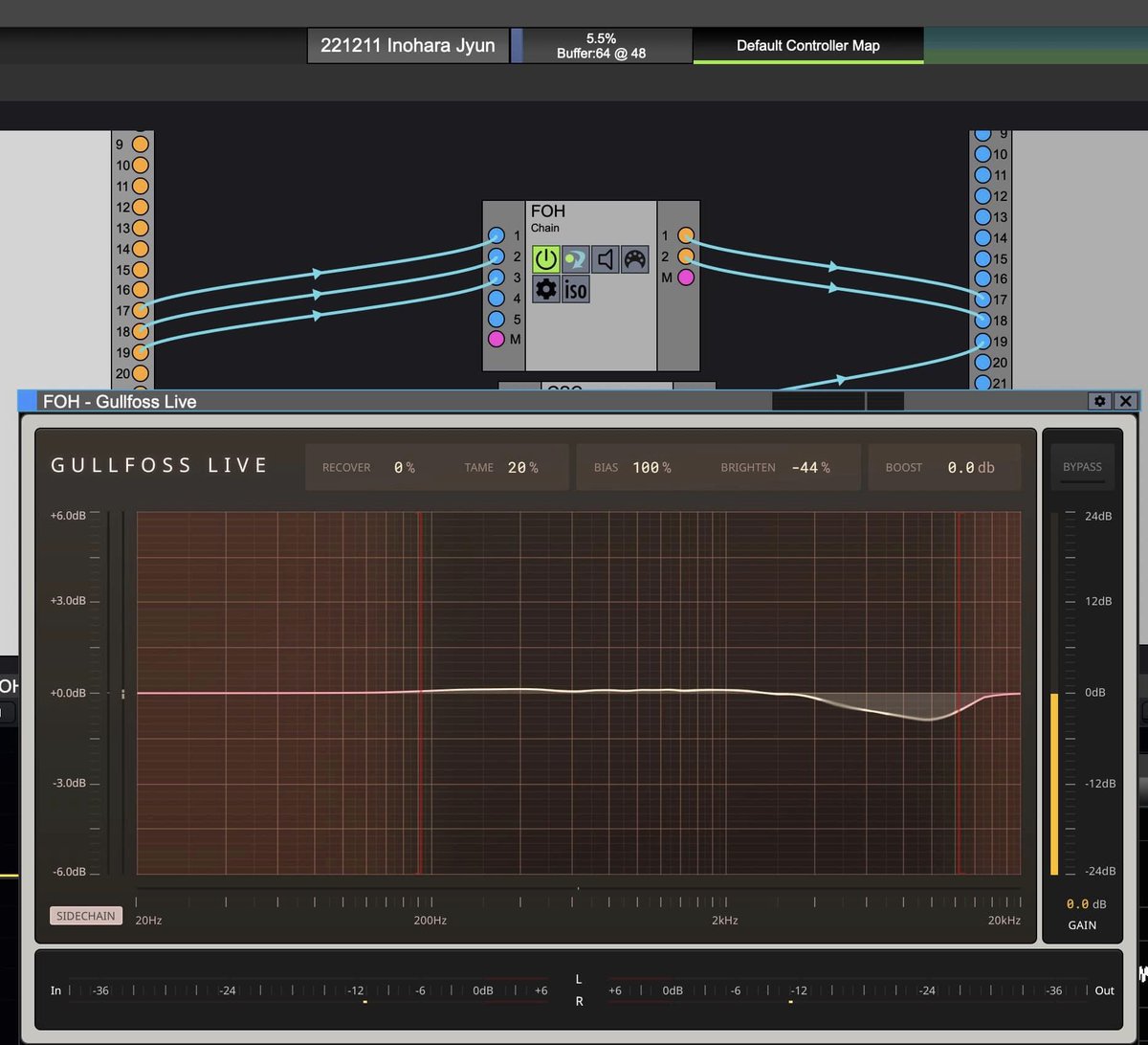Click the GAIN 0.0 dB value

[1086, 903]
